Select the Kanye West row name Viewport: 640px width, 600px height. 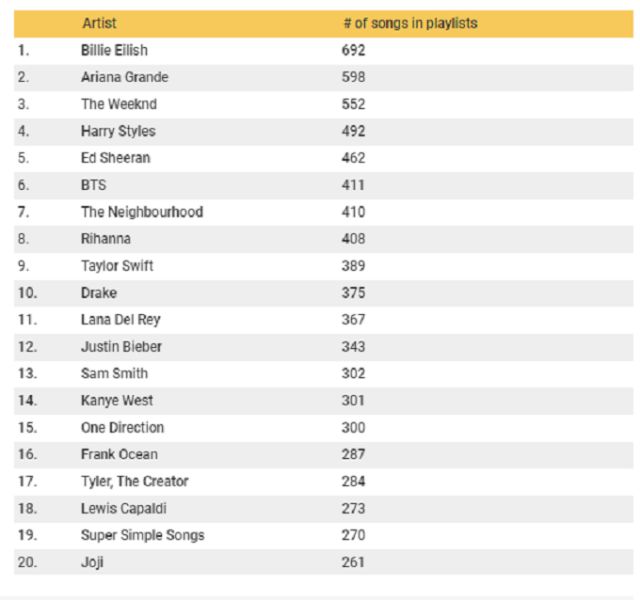pyautogui.click(x=117, y=401)
